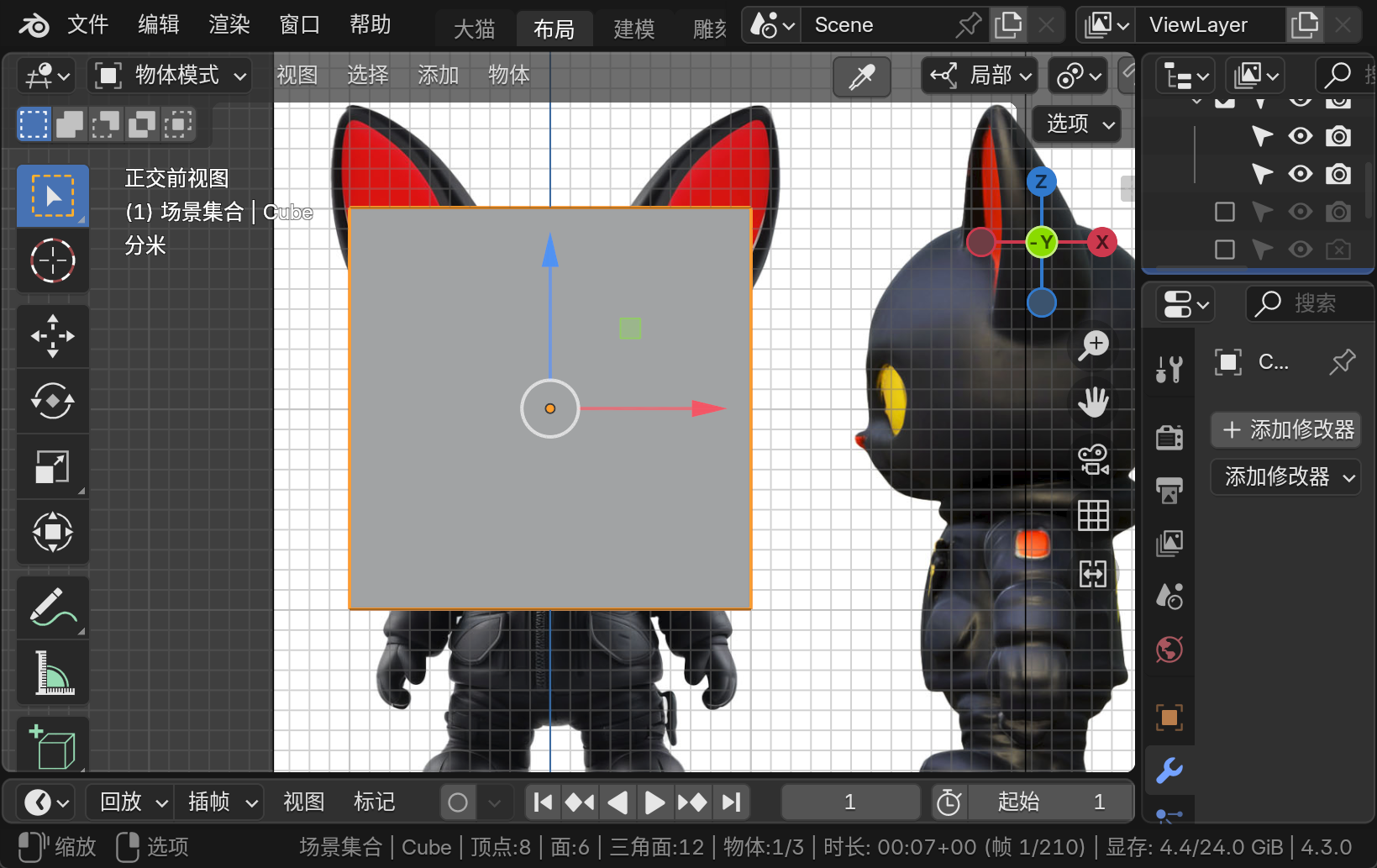Toggle the pin icon in the properties header
This screenshot has height=868, width=1377.
1342,362
